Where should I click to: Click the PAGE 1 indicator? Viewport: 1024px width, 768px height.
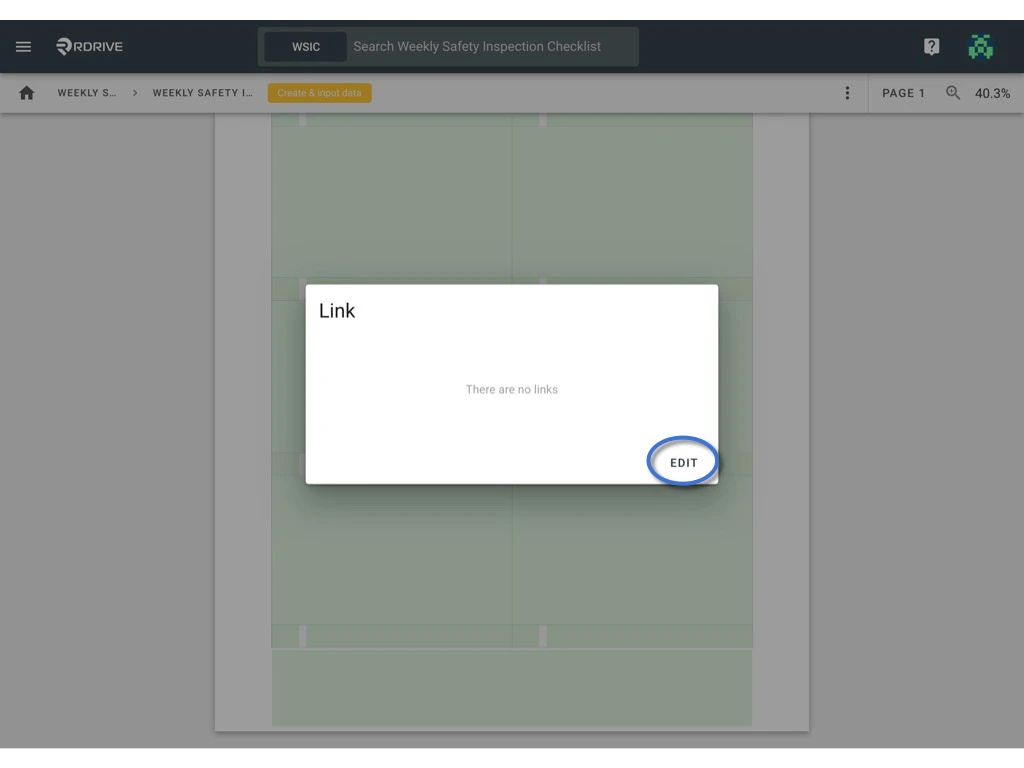(x=903, y=93)
